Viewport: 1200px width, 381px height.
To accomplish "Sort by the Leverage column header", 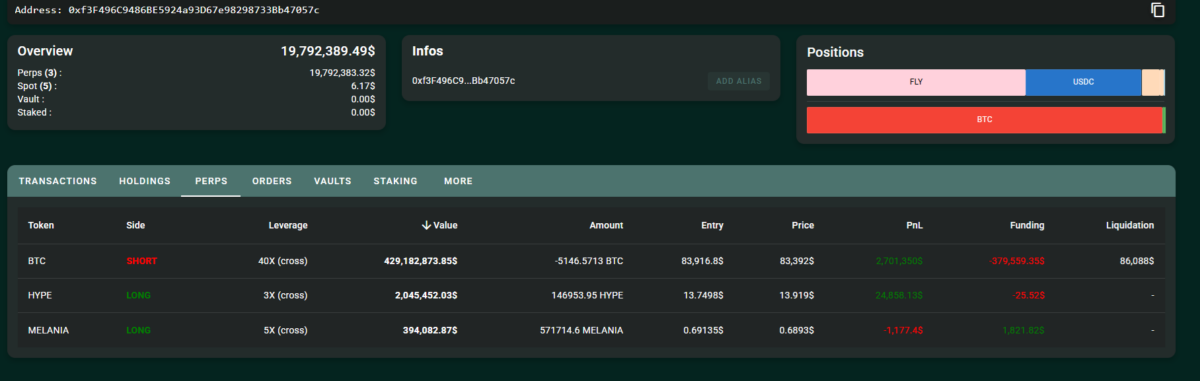I will tap(288, 226).
